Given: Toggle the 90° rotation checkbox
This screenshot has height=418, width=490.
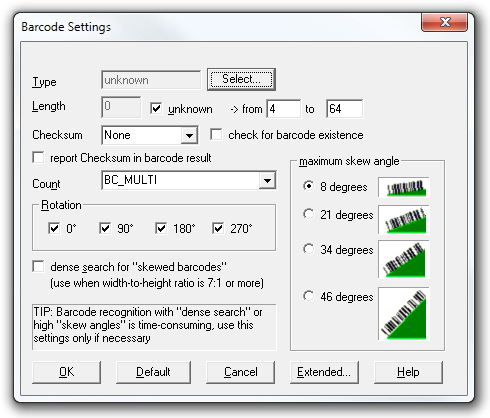Looking at the screenshot, I should (x=105, y=228).
